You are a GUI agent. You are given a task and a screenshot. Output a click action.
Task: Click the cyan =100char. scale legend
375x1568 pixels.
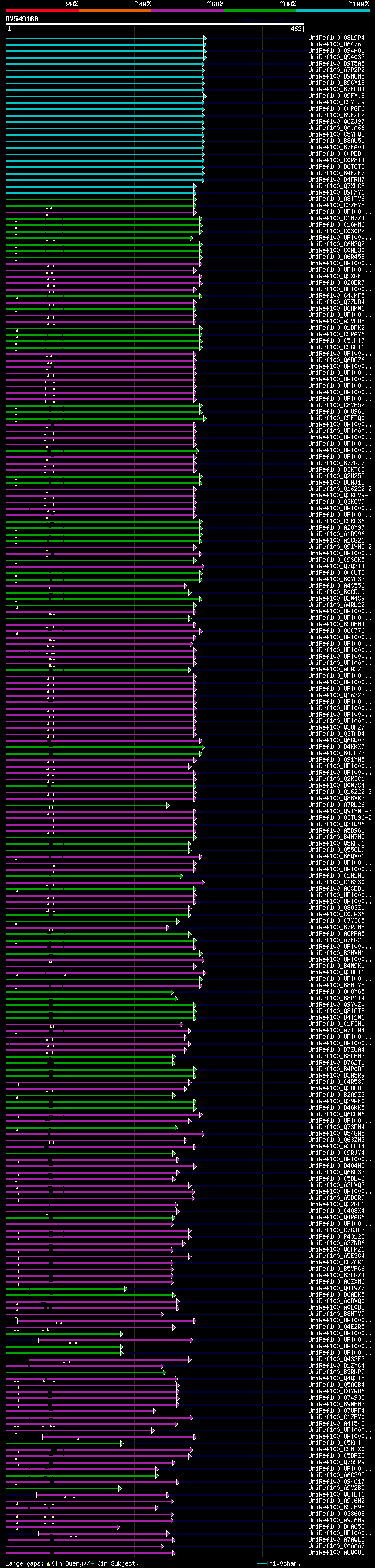pyautogui.click(x=279, y=1563)
